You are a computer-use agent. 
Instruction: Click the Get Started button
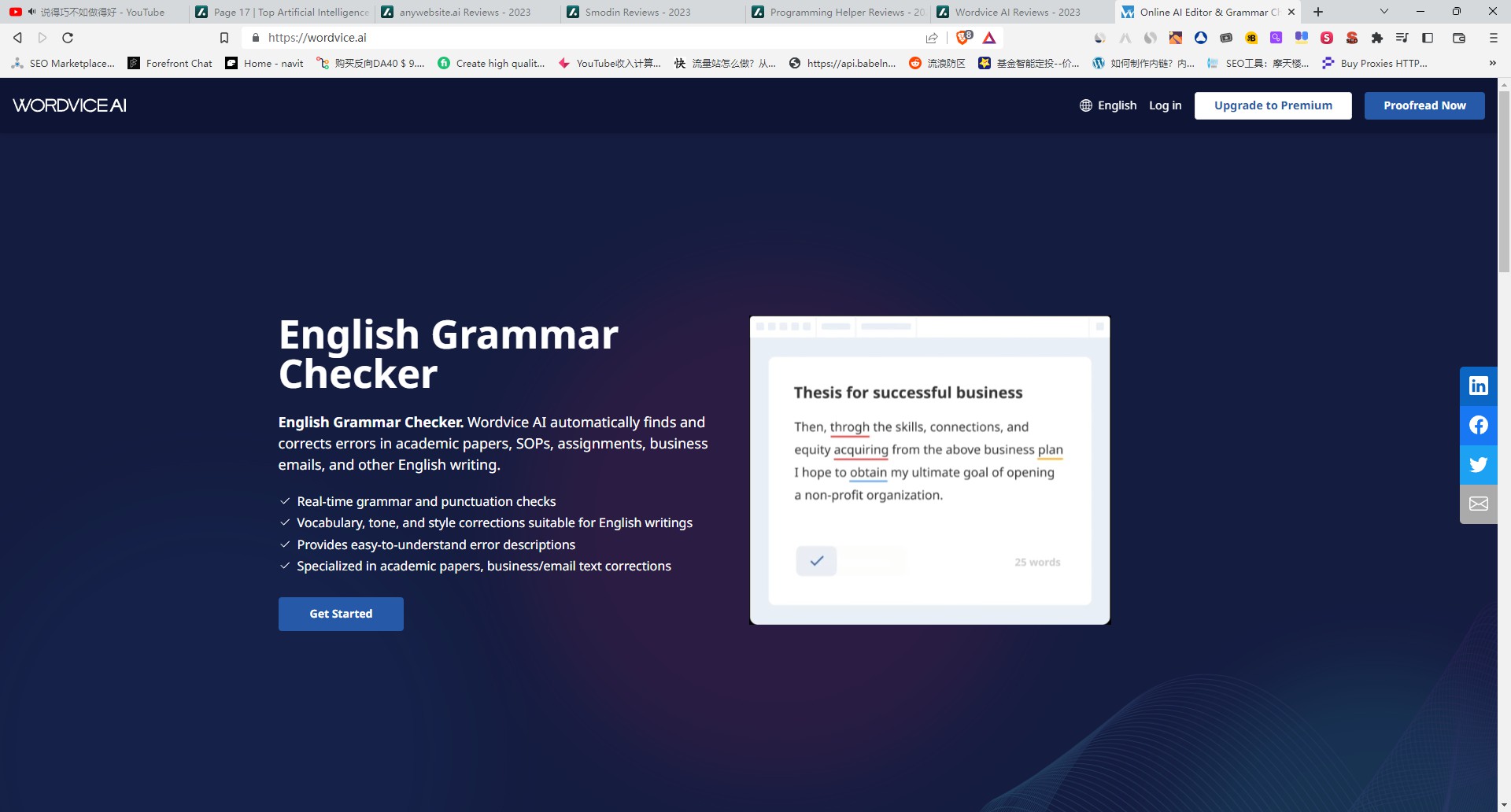pyautogui.click(x=341, y=614)
